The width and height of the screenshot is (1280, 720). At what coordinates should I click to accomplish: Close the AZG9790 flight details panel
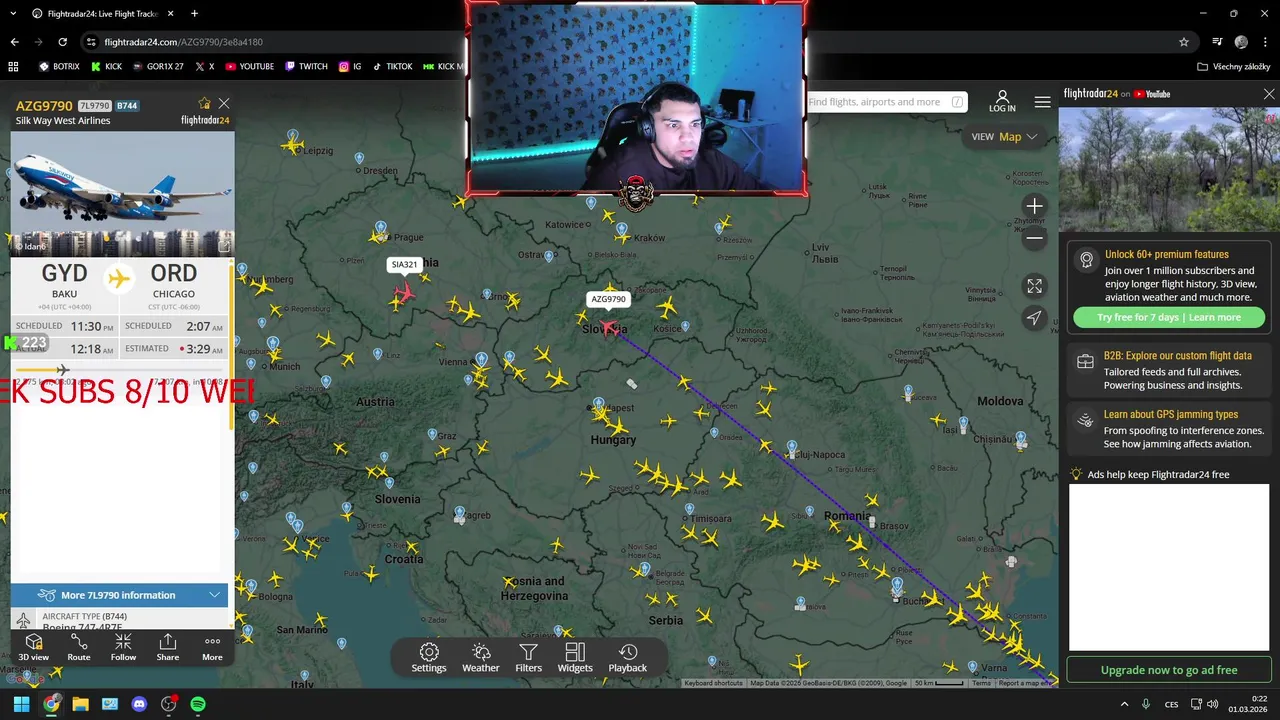tap(224, 103)
